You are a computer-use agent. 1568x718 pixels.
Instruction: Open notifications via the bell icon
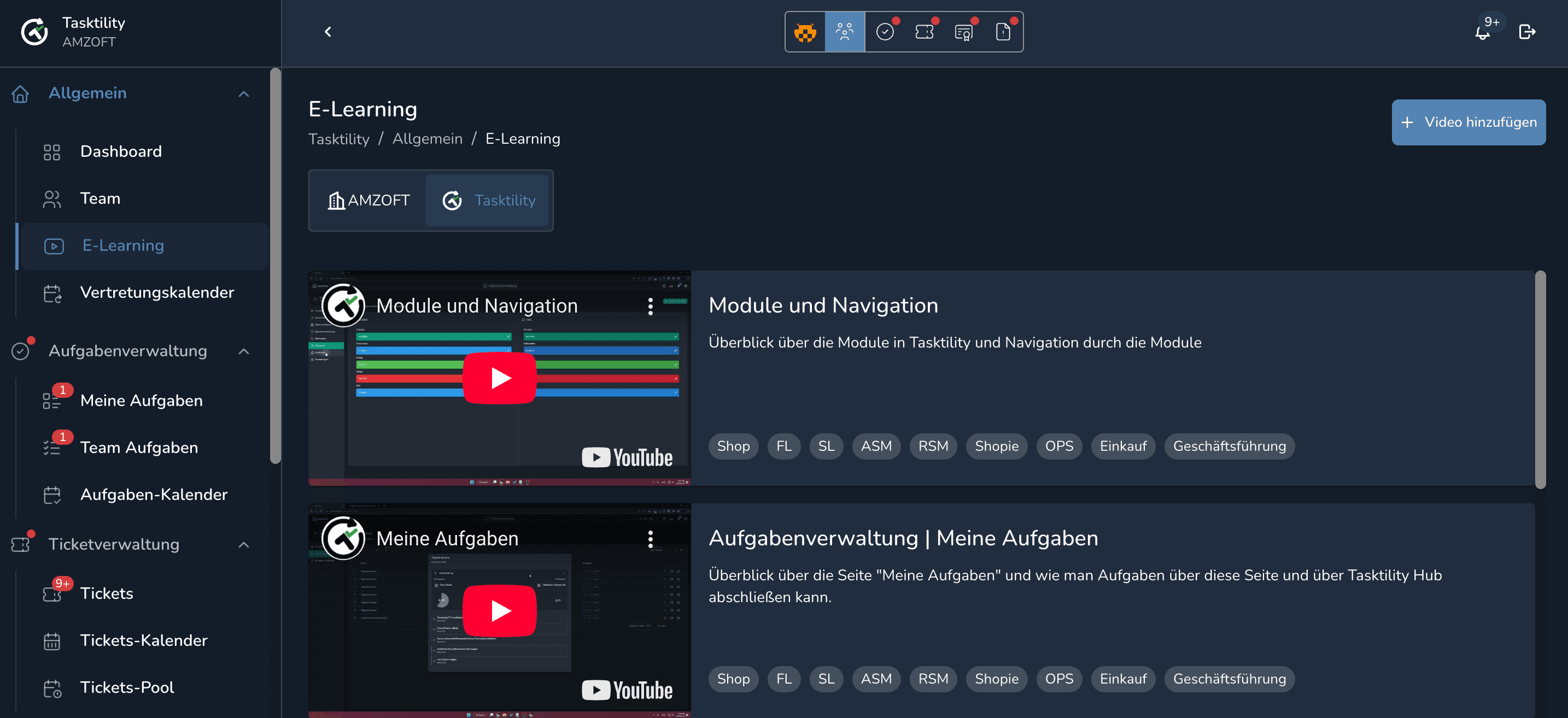click(1482, 32)
